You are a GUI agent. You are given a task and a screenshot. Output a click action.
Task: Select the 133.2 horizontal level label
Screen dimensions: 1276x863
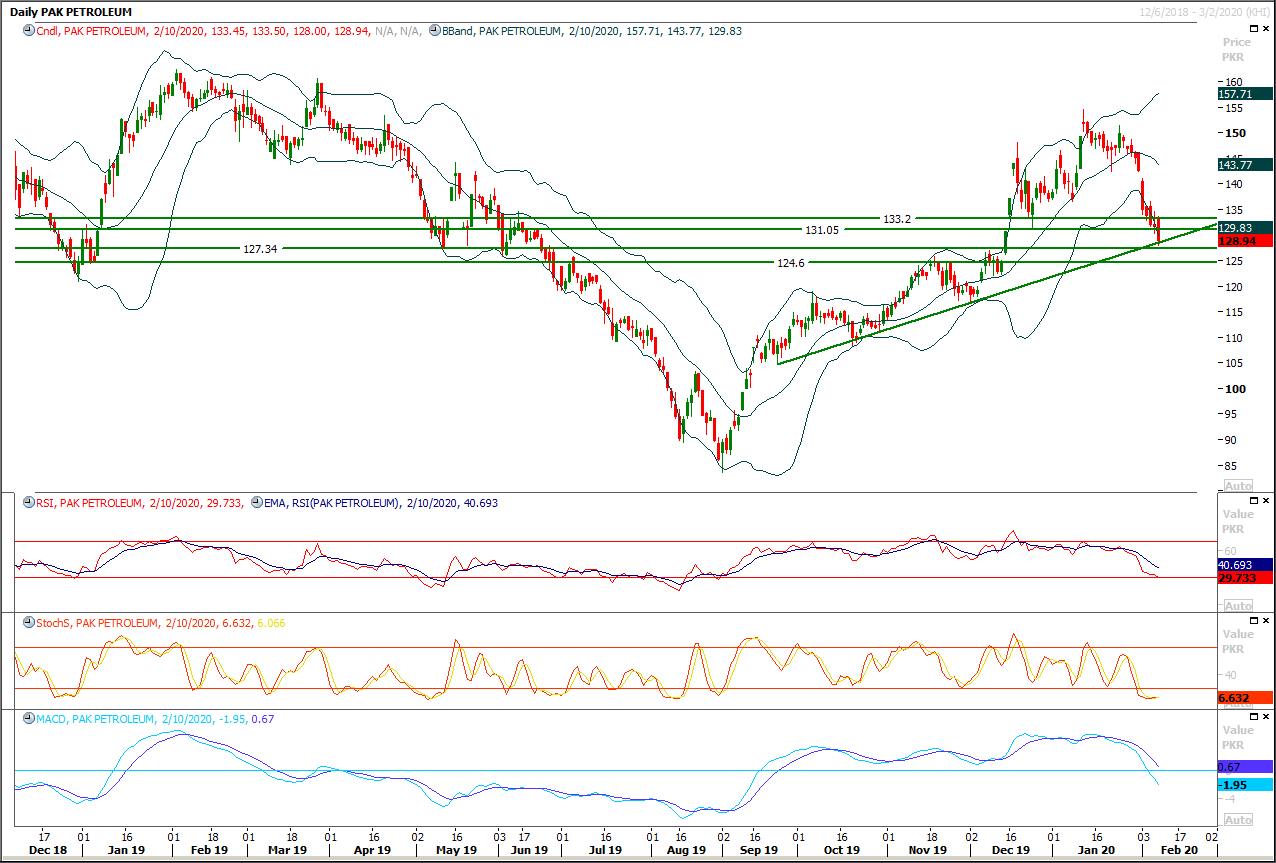point(895,218)
